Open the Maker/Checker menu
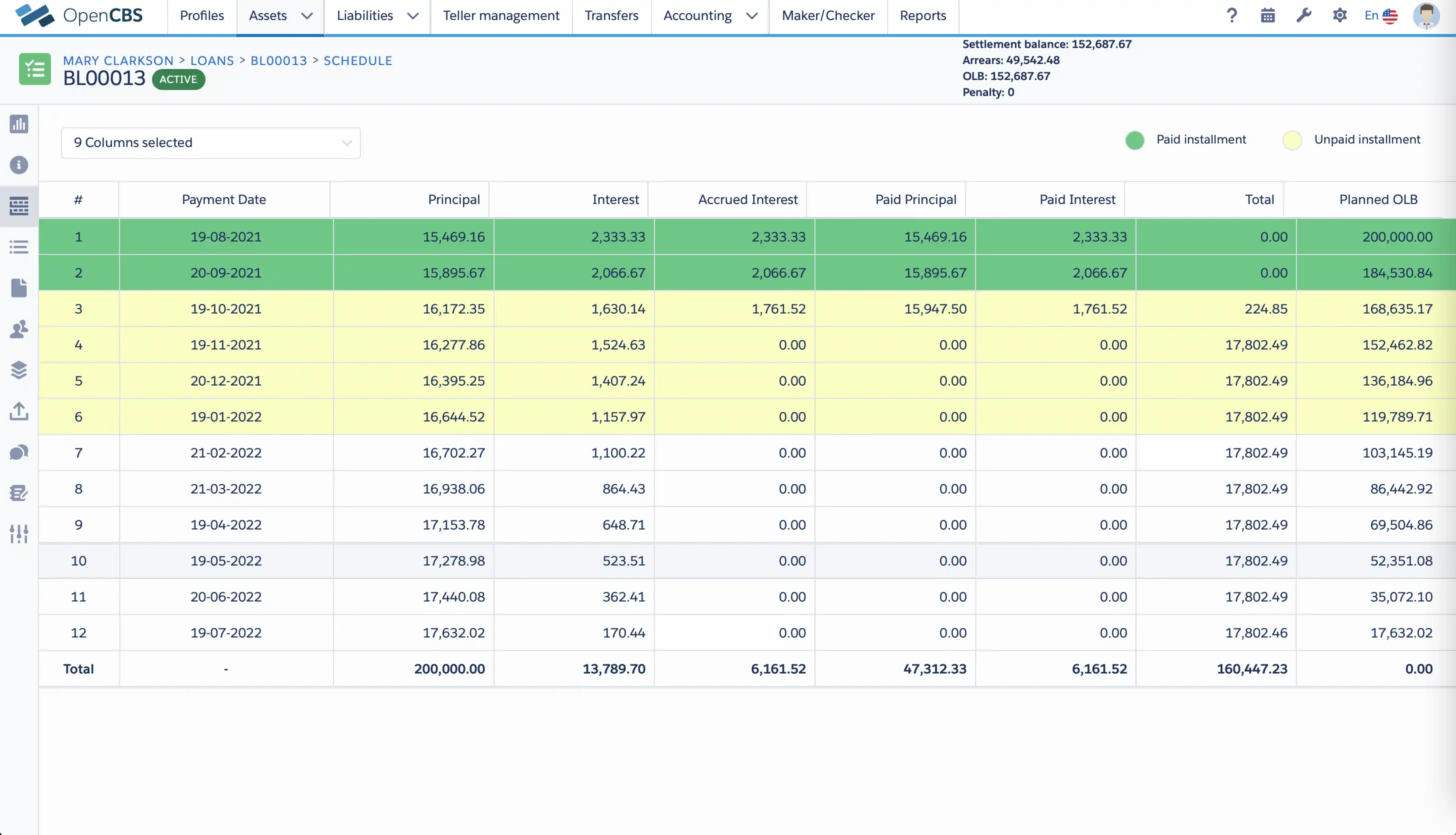Viewport: 1456px width, 835px height. [828, 15]
